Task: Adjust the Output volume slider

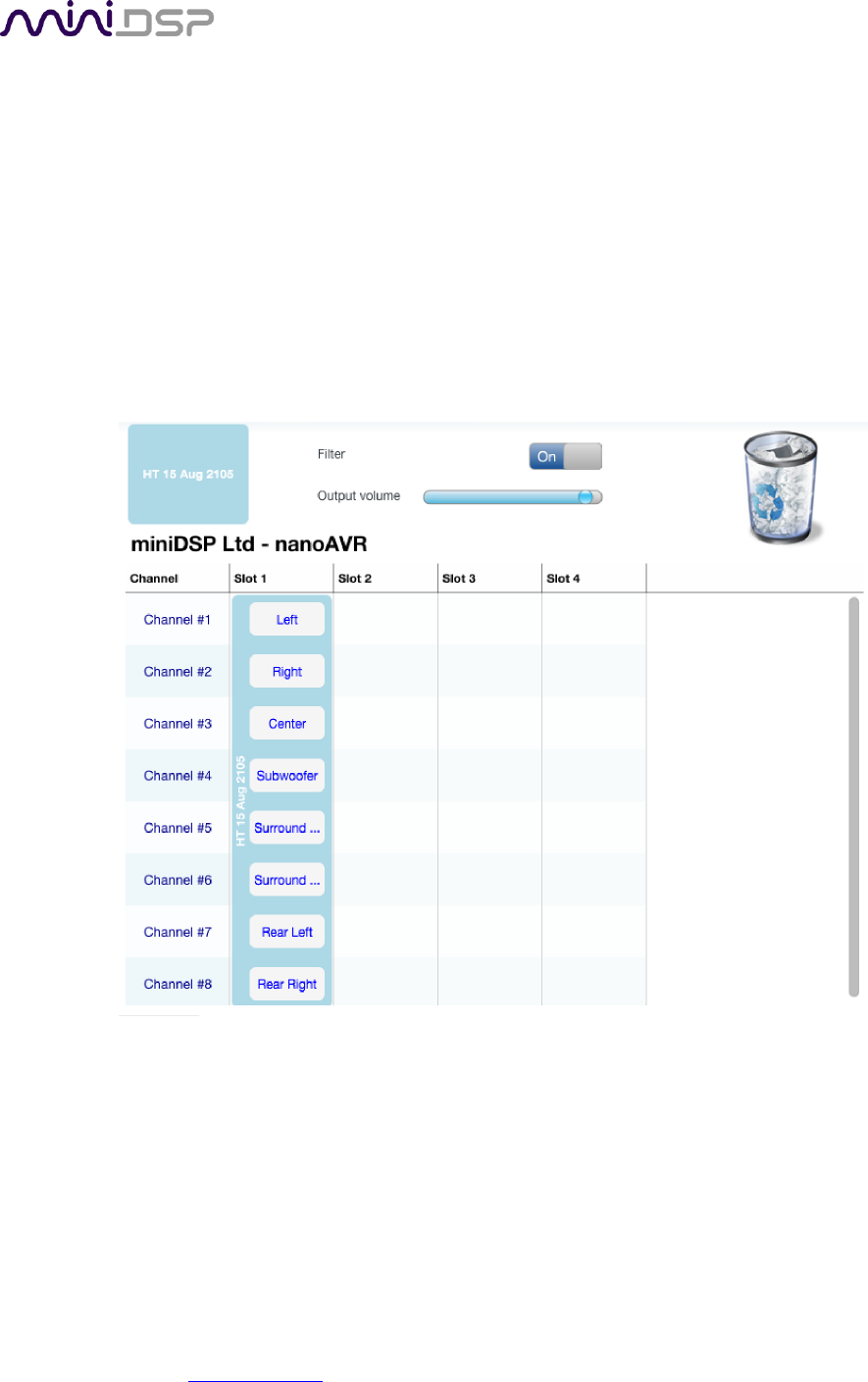Action: [x=512, y=497]
